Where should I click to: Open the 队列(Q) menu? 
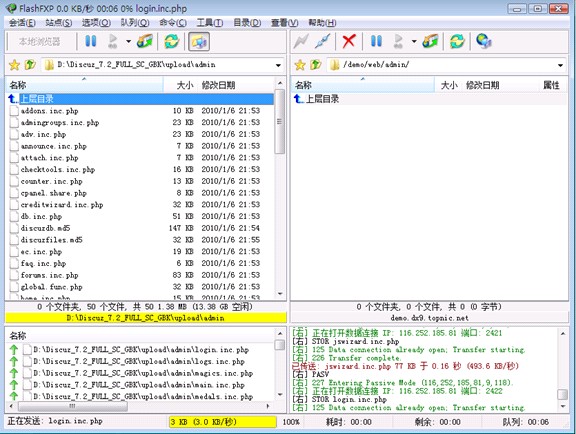pos(135,23)
